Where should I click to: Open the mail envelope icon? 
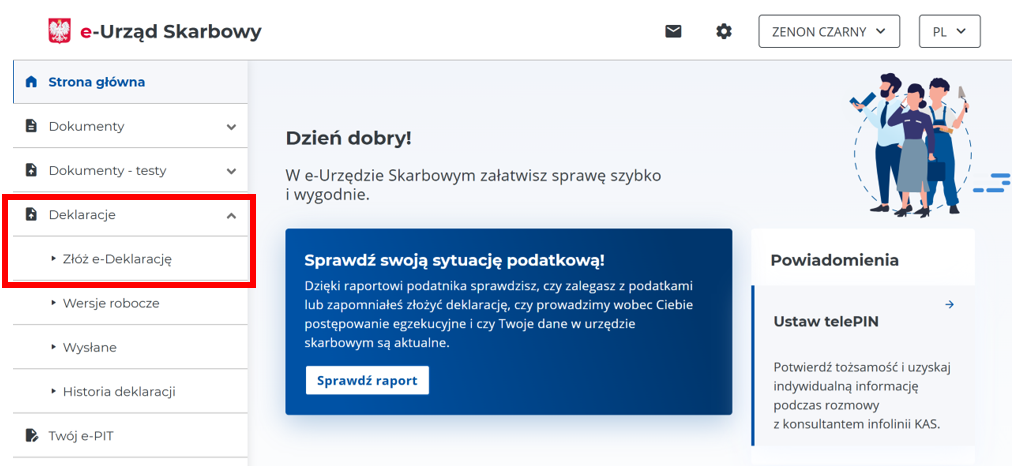pos(673,31)
